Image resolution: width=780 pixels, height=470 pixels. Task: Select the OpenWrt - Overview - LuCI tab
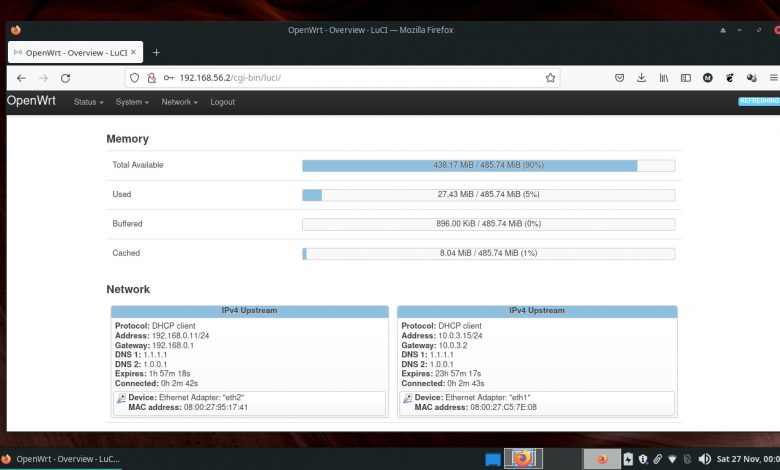click(x=75, y=52)
